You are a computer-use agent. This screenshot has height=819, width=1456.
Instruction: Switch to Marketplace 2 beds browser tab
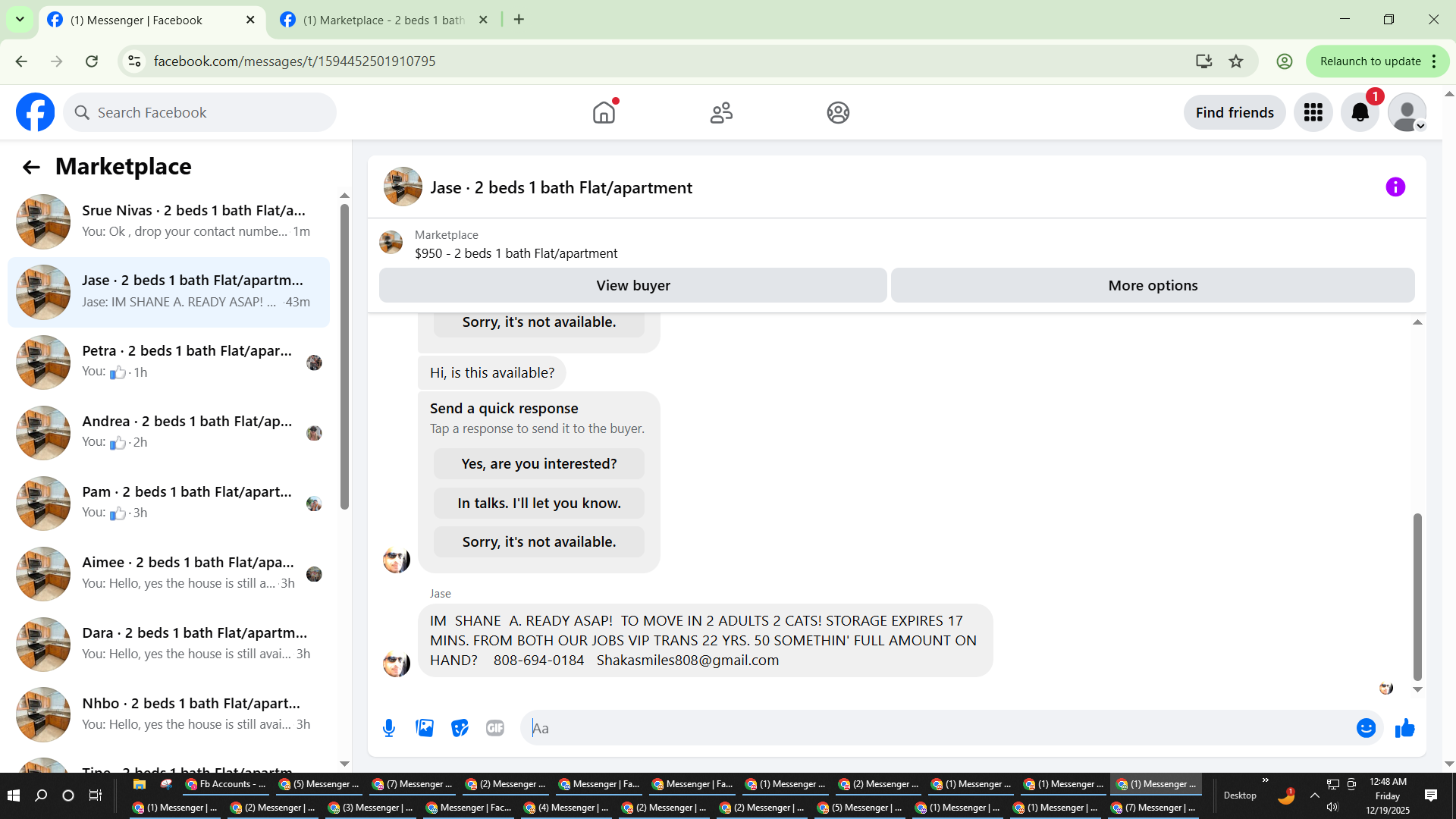point(383,20)
